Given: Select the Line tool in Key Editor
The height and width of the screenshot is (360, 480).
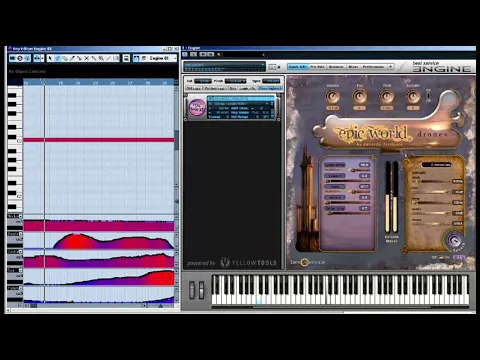Looking at the screenshot, I should pos(108,58).
